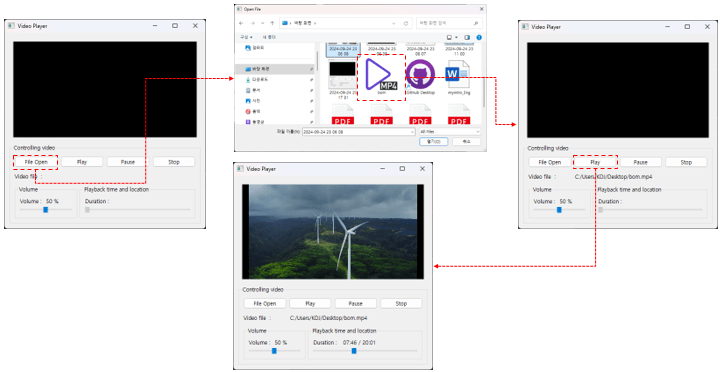Viewport: 721px width, 372px height.
Task: Expand the file name combo box arrow
Action: 412,132
